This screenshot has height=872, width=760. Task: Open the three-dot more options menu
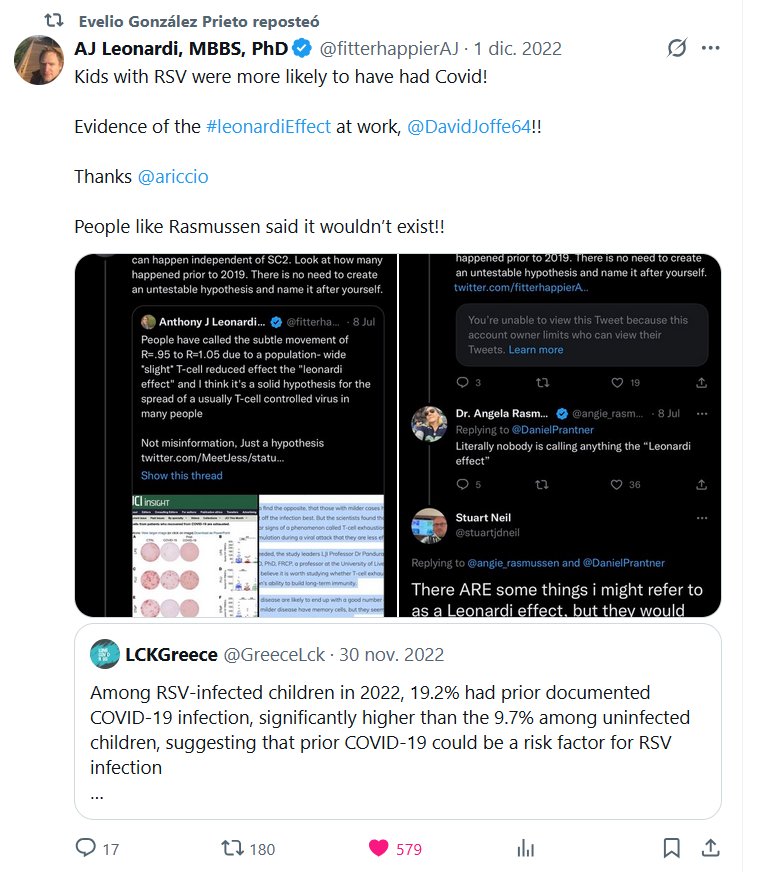pos(710,48)
